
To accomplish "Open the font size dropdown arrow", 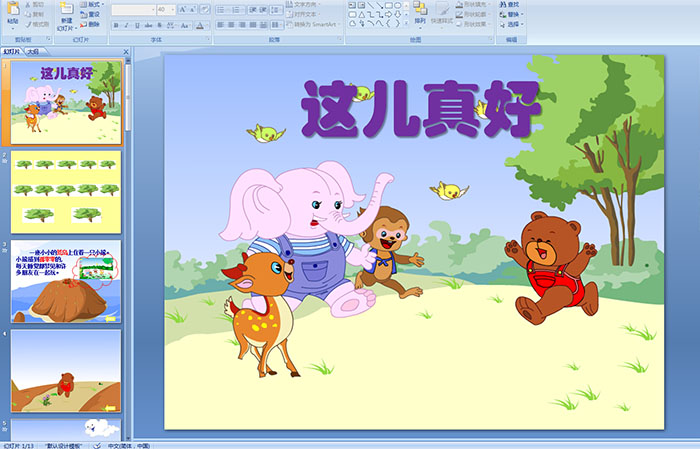I will pyautogui.click(x=173, y=10).
